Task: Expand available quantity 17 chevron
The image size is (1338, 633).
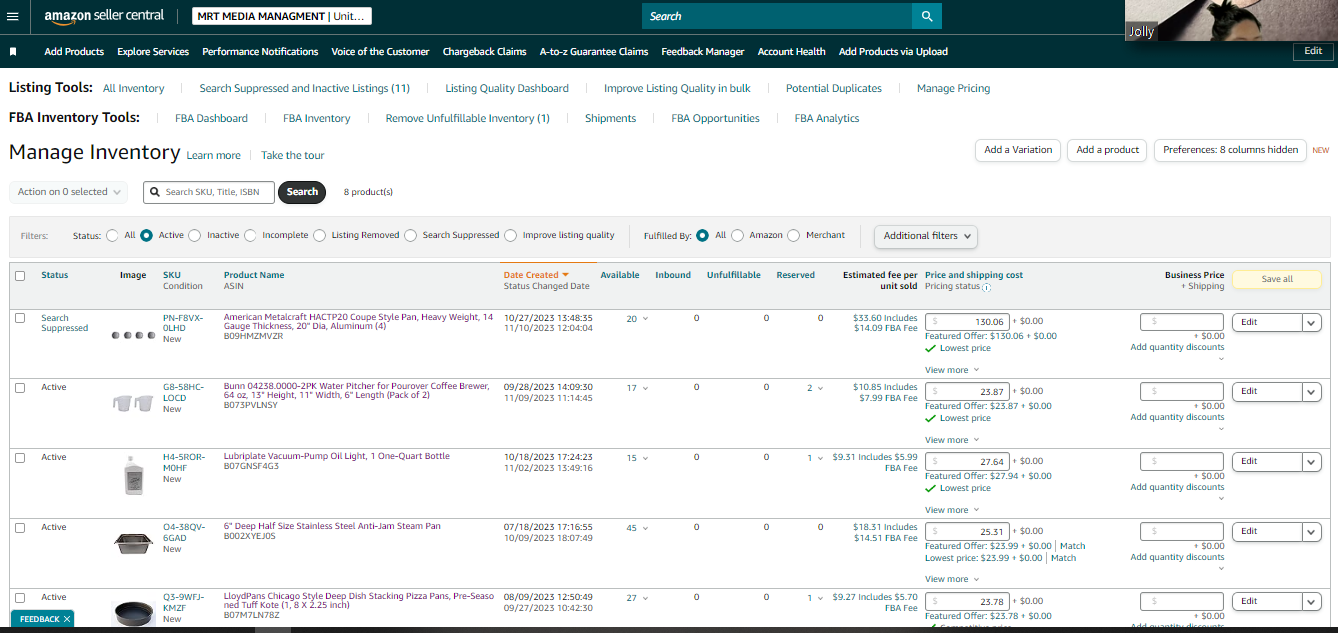Action: (645, 389)
